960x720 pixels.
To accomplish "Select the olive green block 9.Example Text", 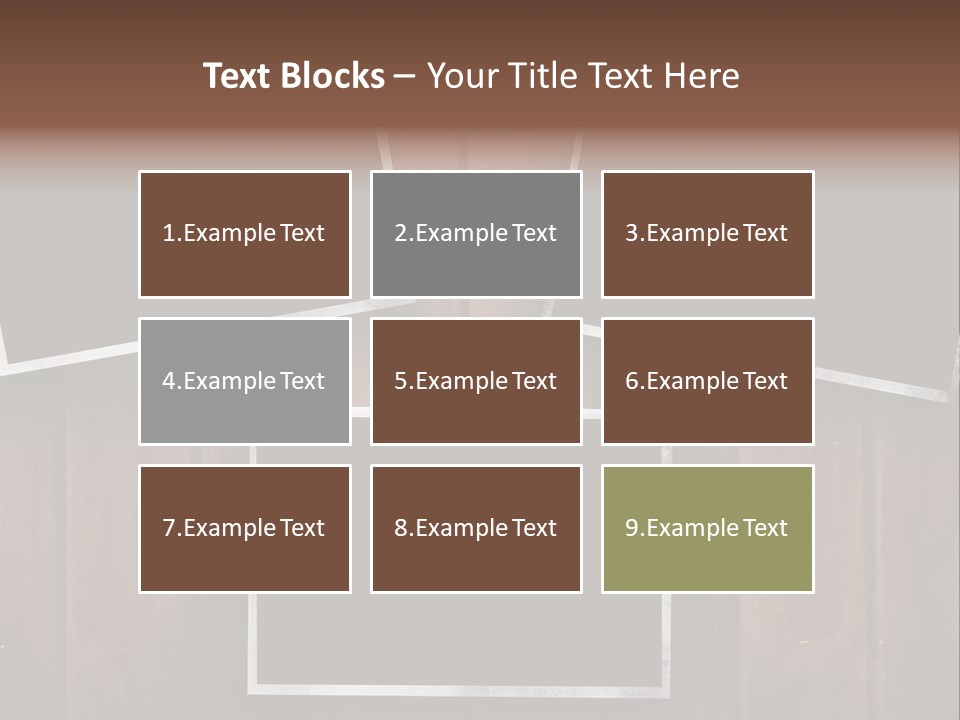I will click(708, 529).
